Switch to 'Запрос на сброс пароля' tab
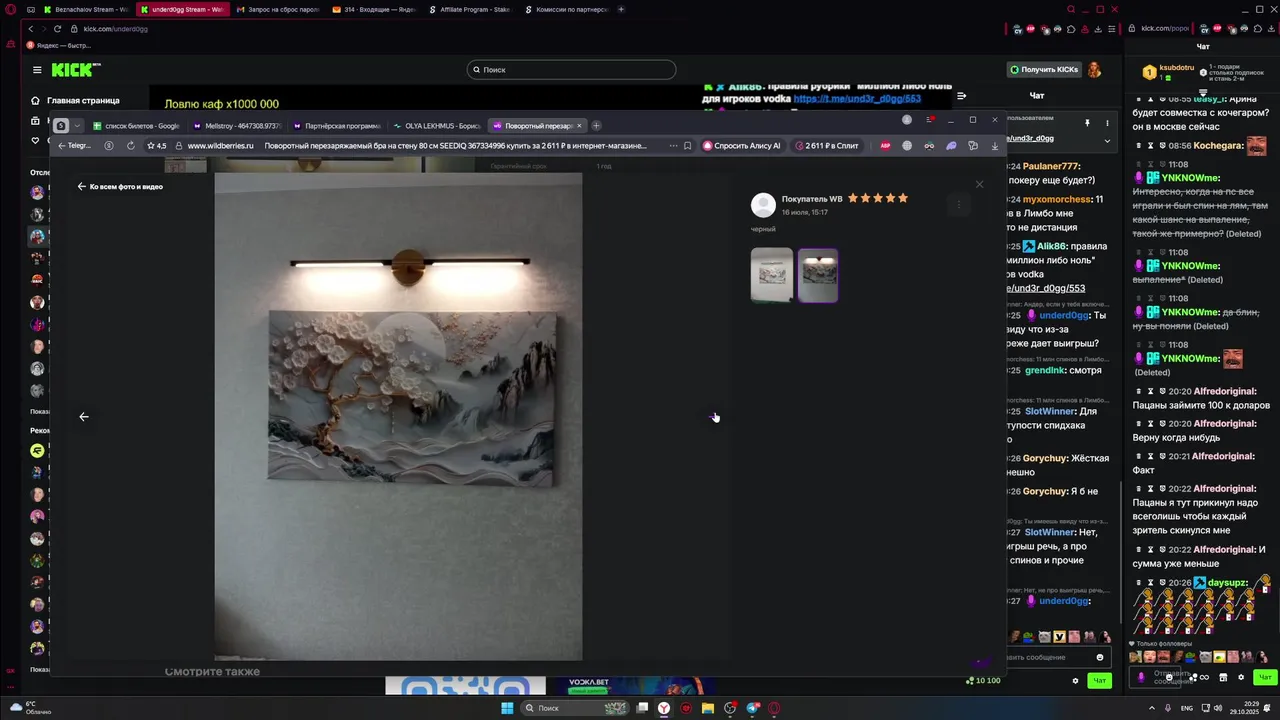This screenshot has height=720, width=1280. point(280,10)
